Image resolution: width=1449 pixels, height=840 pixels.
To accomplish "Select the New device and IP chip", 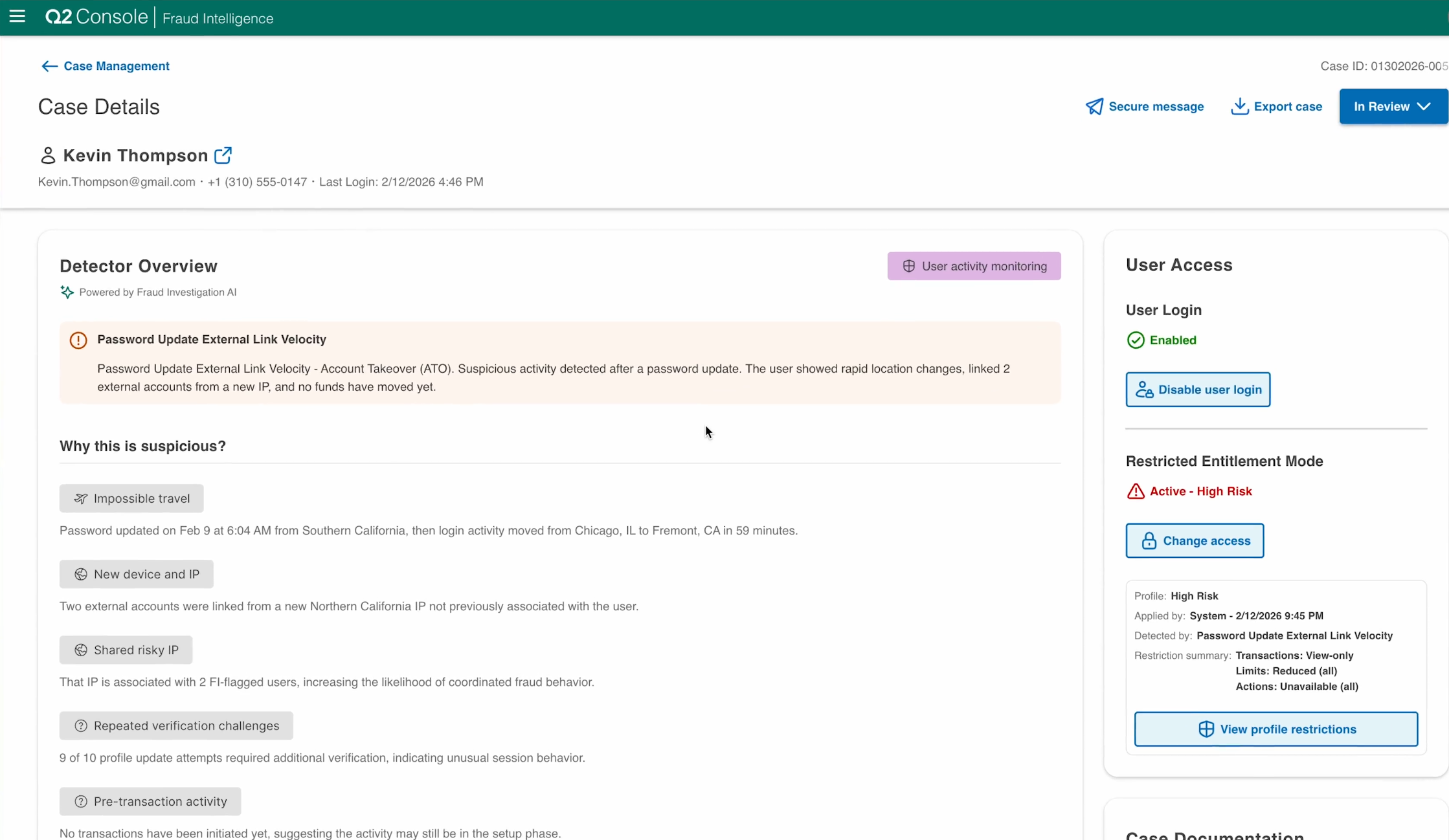I will [137, 574].
